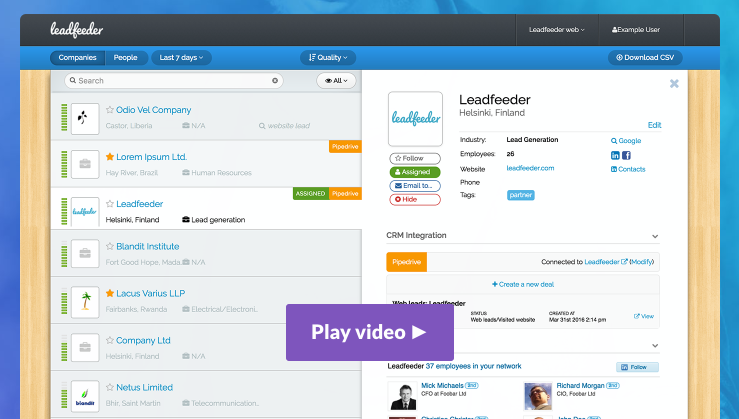
Task: Unstar Lorem Ipsum Ltd.
Action: (x=110, y=156)
